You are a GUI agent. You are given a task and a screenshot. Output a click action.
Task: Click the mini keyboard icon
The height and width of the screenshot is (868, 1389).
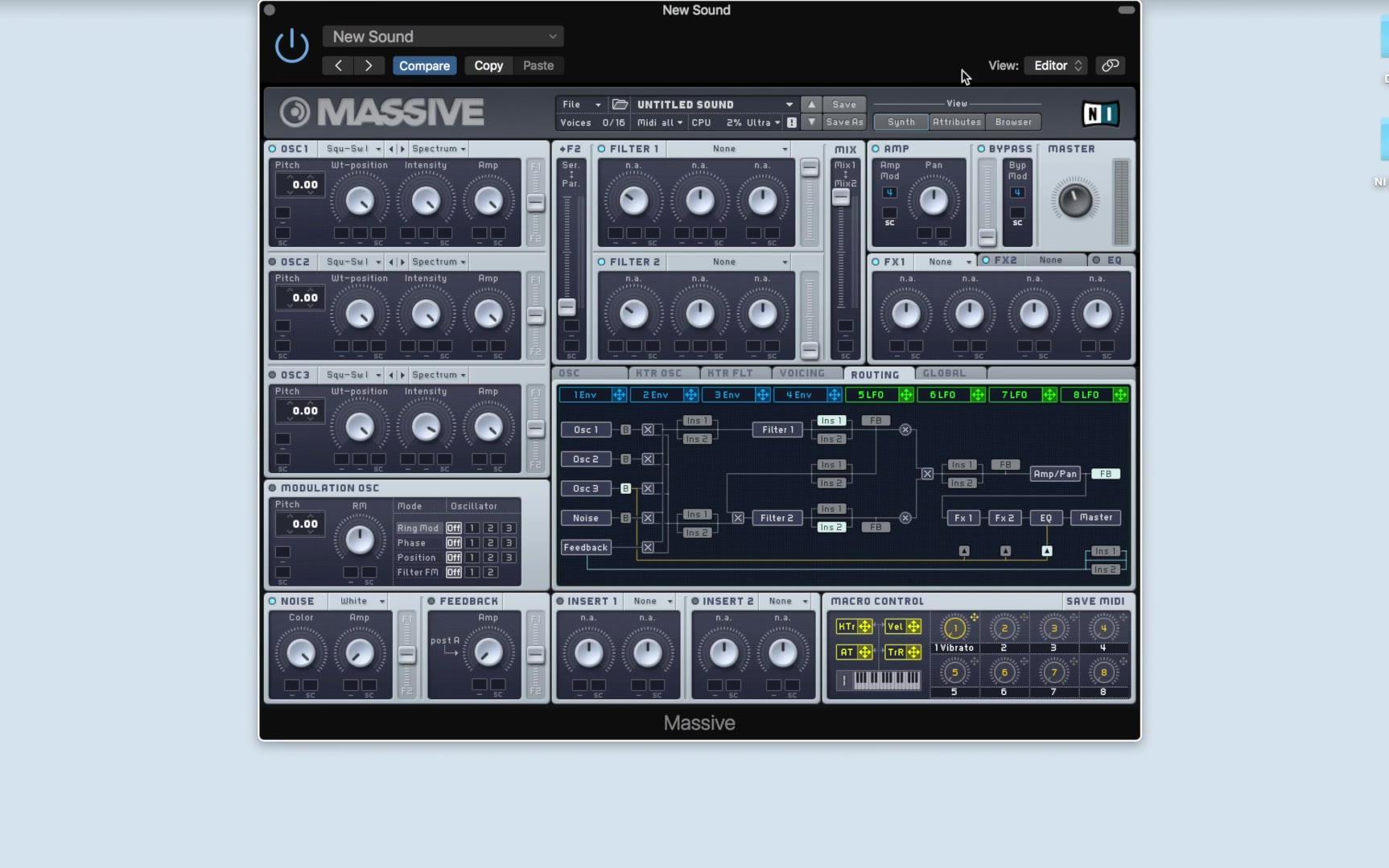pyautogui.click(x=886, y=681)
